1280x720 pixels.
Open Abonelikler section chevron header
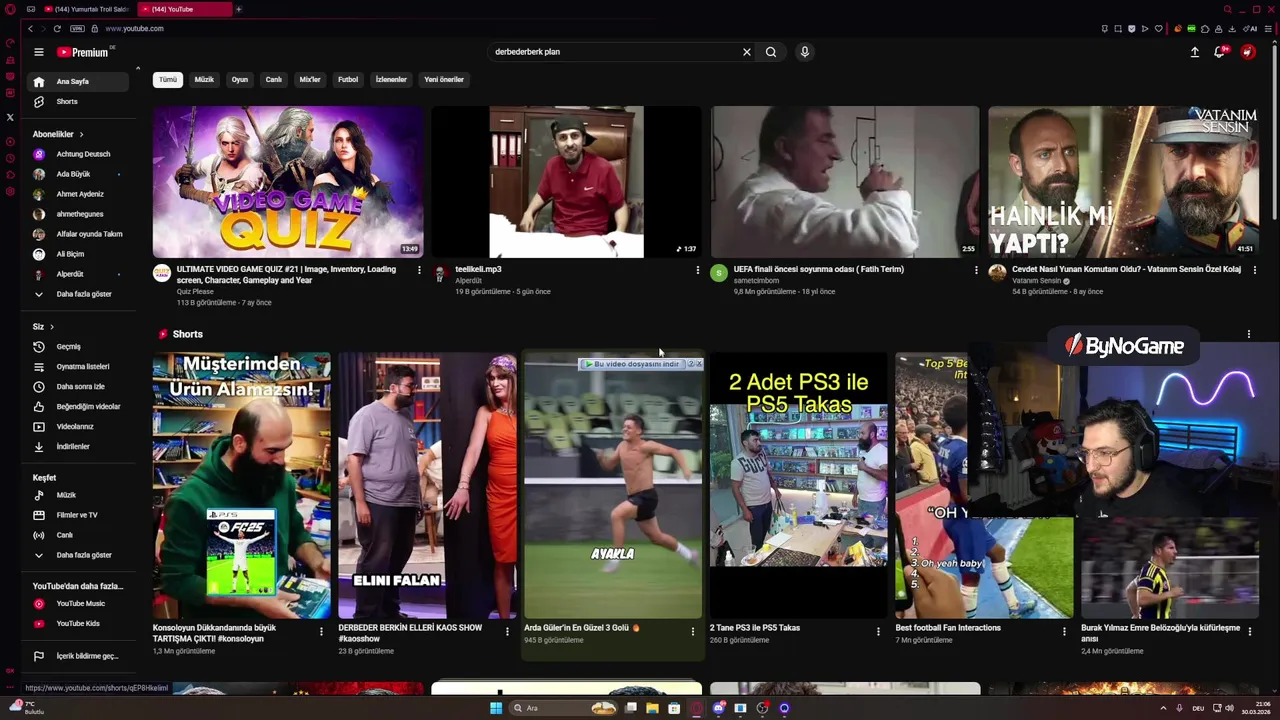point(58,134)
